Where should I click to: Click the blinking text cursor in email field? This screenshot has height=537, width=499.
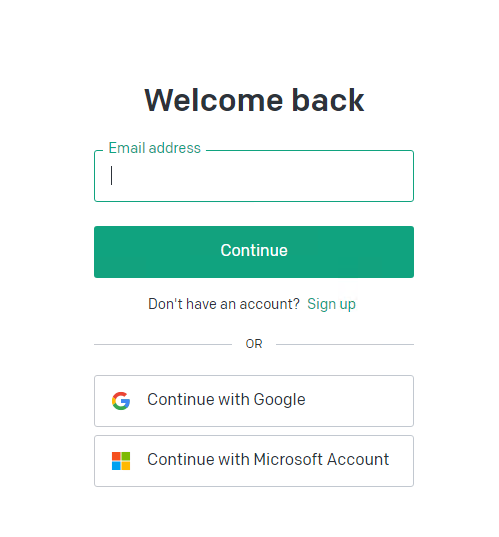(x=111, y=175)
